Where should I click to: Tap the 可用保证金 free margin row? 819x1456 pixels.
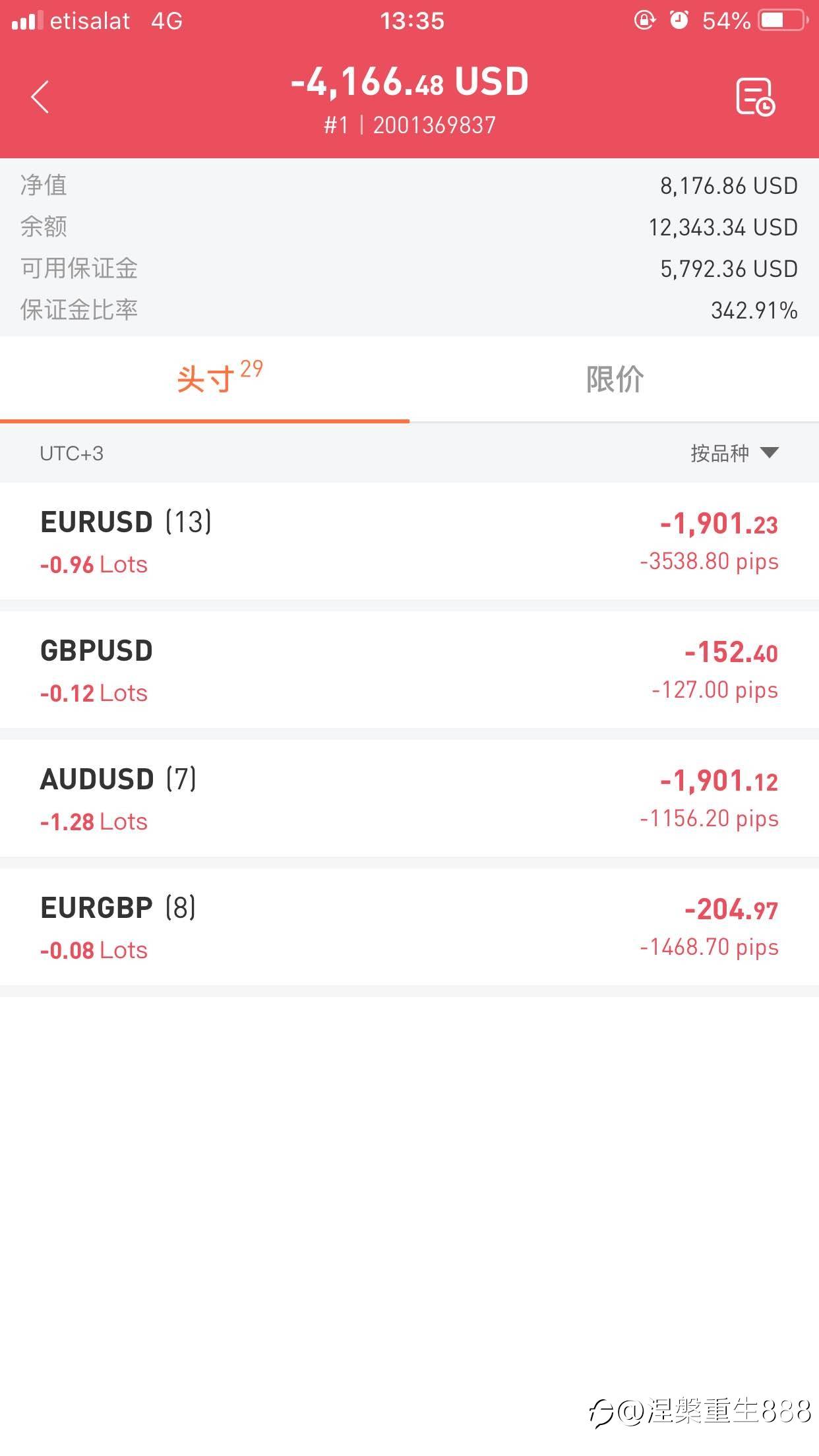(409, 269)
